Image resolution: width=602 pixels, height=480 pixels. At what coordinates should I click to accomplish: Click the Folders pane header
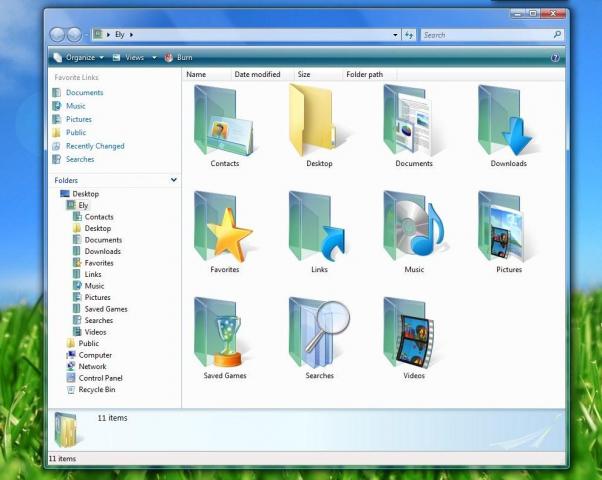[114, 180]
